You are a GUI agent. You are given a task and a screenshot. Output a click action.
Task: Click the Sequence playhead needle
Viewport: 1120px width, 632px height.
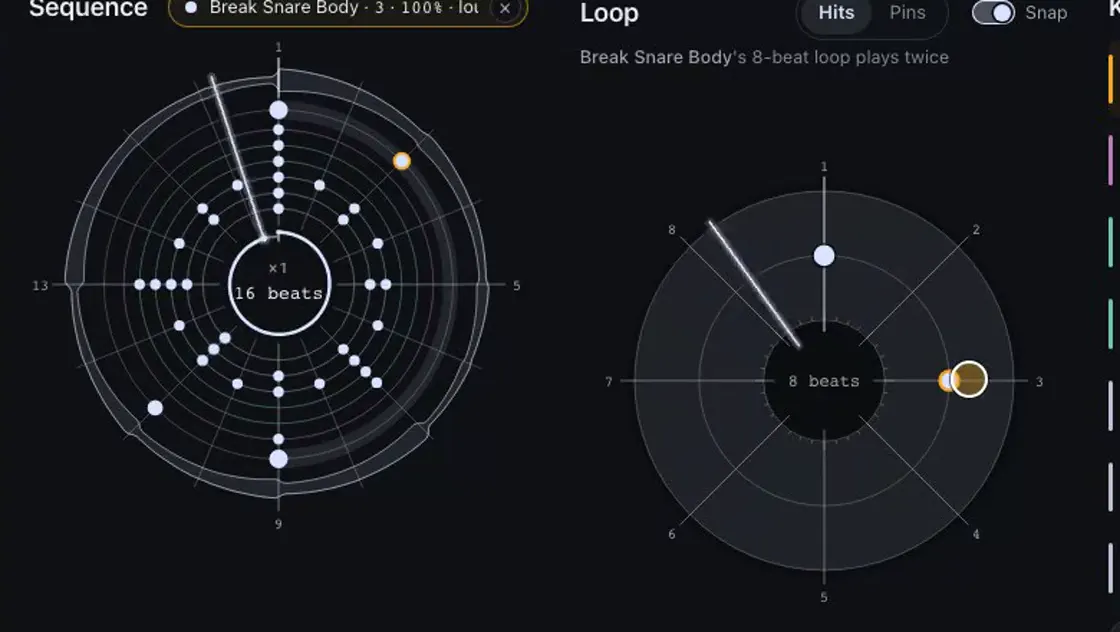(238, 157)
